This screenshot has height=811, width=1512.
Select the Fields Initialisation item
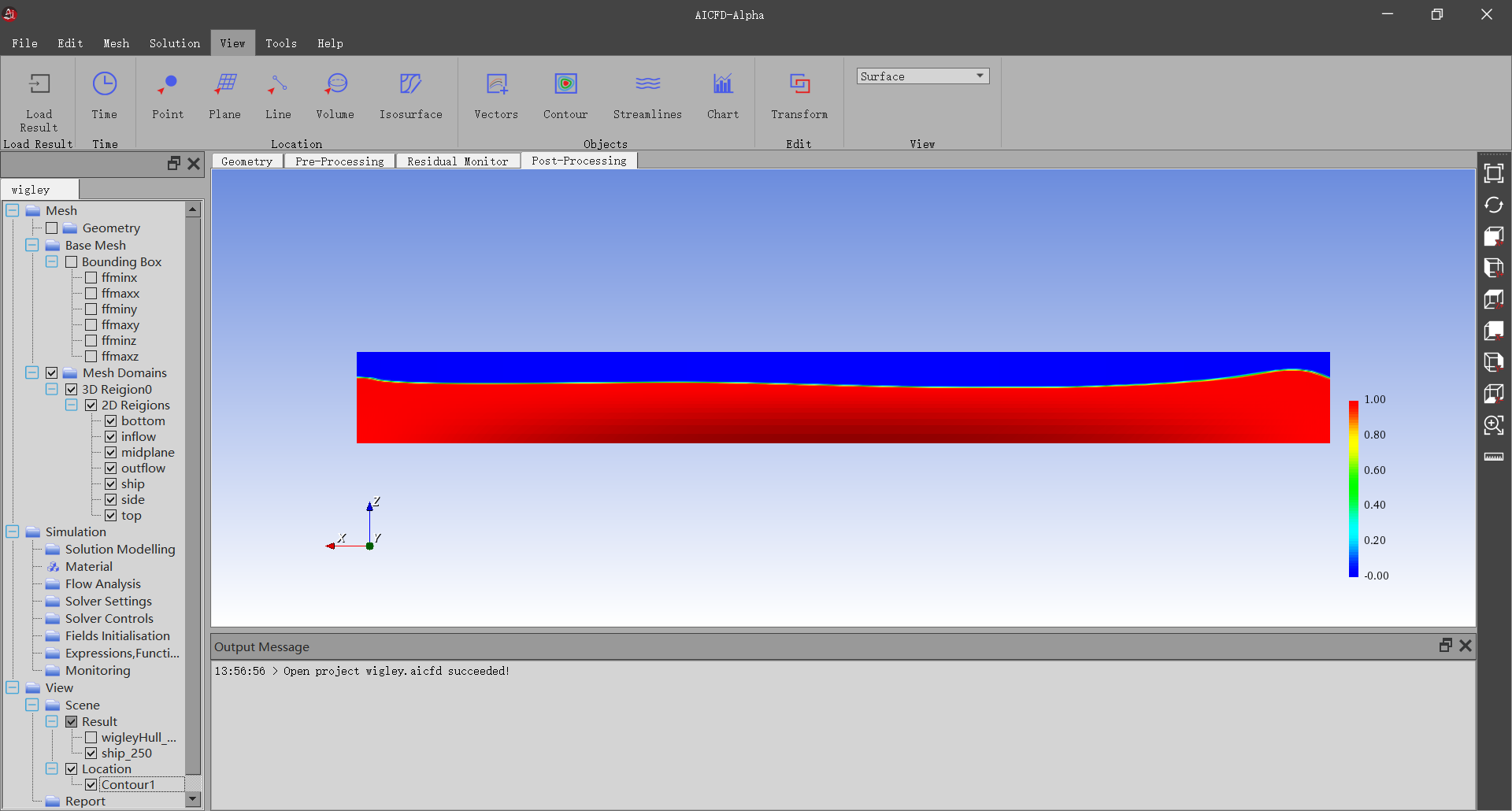click(117, 635)
